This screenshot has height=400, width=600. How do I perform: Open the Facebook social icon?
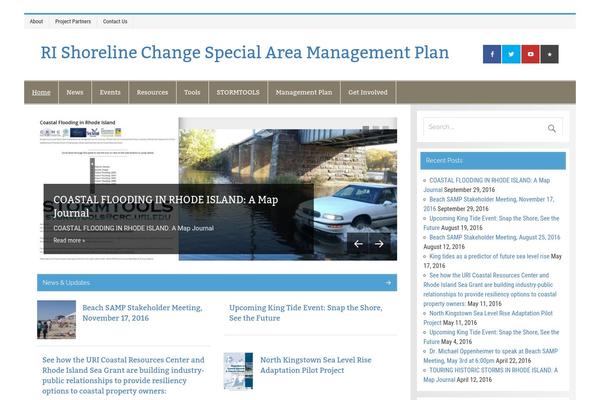tap(492, 54)
